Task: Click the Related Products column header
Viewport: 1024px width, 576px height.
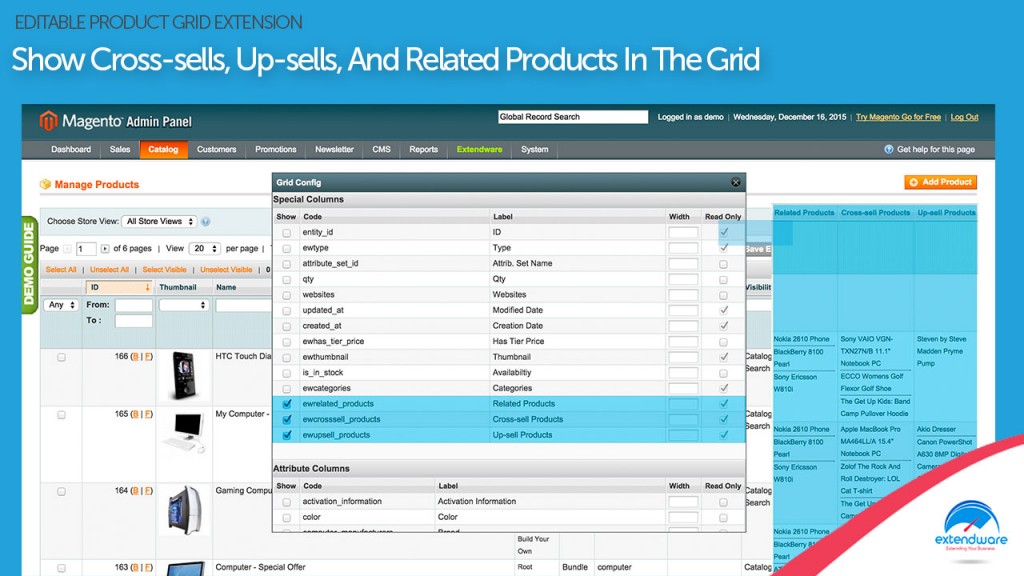Action: pyautogui.click(x=804, y=213)
